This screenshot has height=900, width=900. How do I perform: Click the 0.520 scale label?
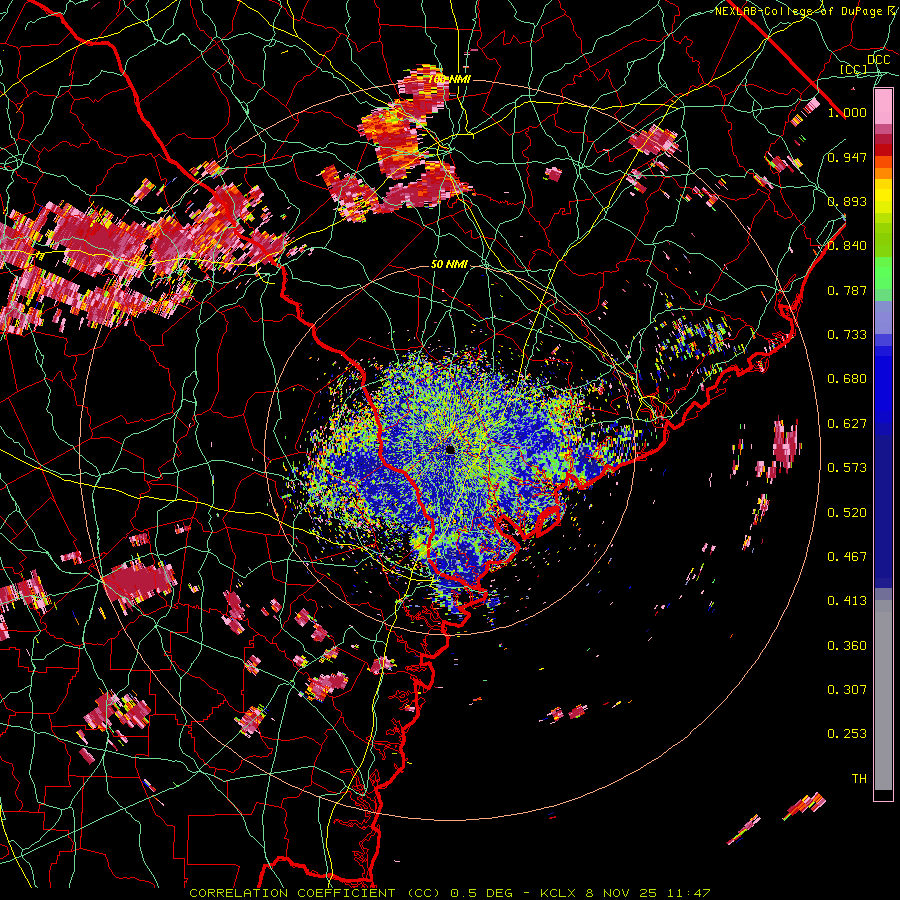click(x=847, y=513)
